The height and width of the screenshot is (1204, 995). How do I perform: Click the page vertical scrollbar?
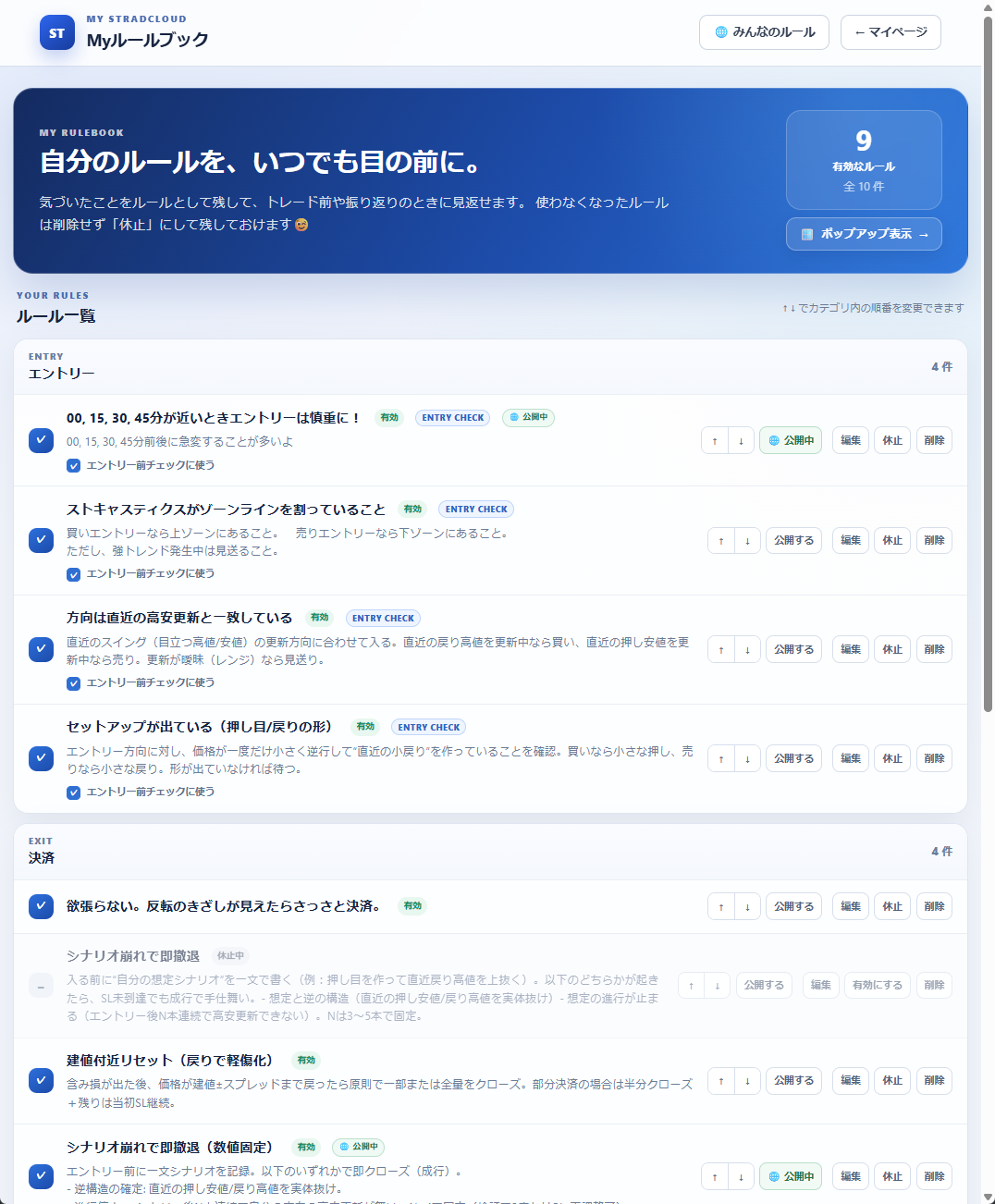tap(988, 365)
